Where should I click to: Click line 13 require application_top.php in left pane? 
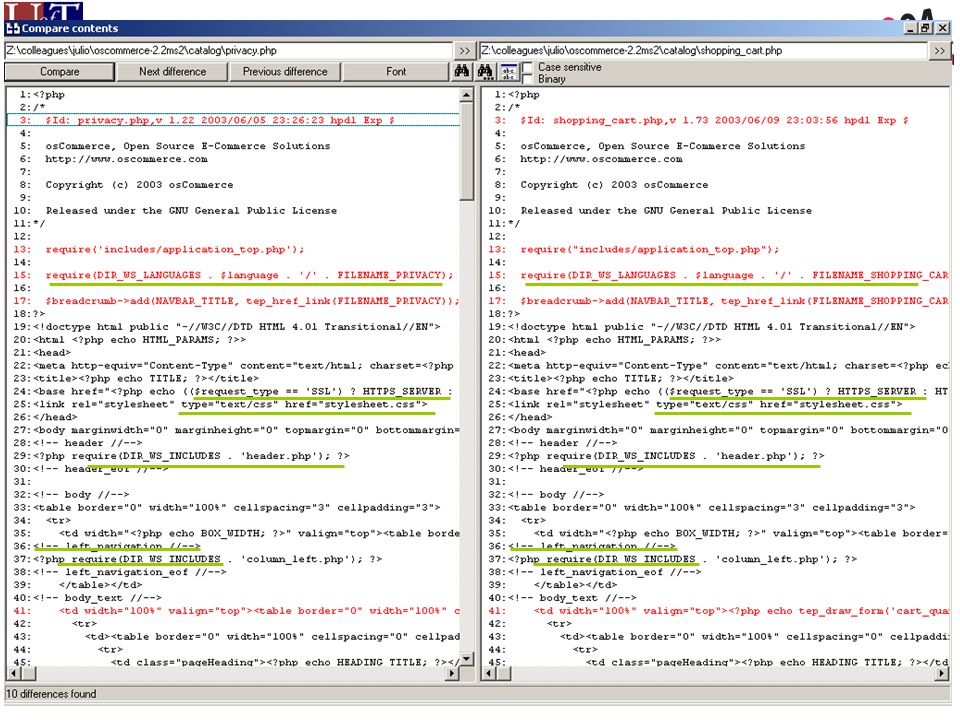(x=233, y=249)
